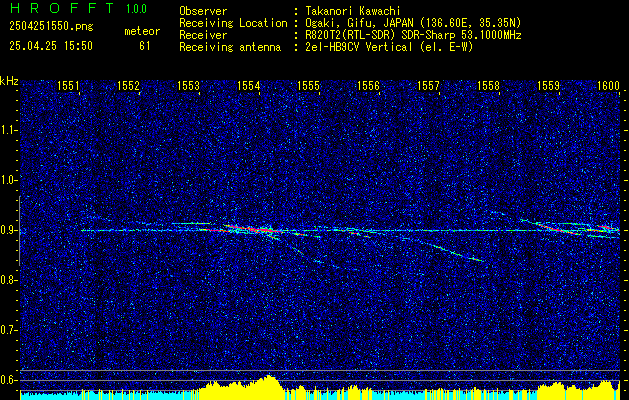Image resolution: width=629 pixels, height=400 pixels.
Task: Click the 1556 time marker
Action: click(368, 86)
